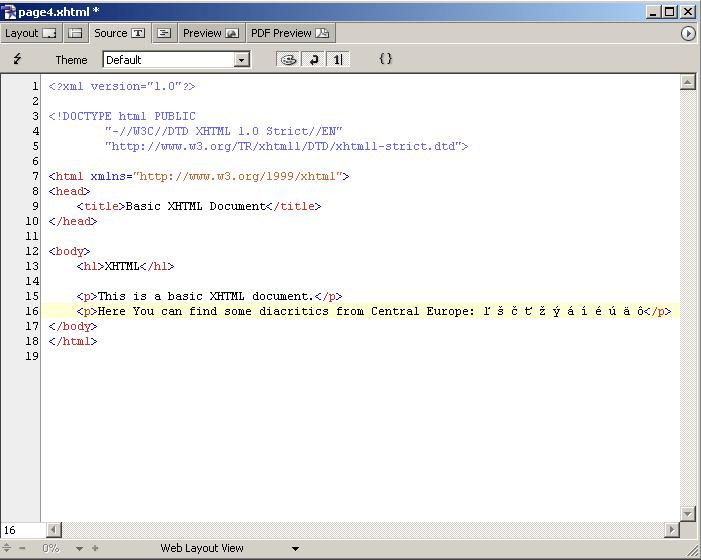Image resolution: width=701 pixels, height=560 pixels.
Task: Click the closing head tag
Action: (72, 221)
